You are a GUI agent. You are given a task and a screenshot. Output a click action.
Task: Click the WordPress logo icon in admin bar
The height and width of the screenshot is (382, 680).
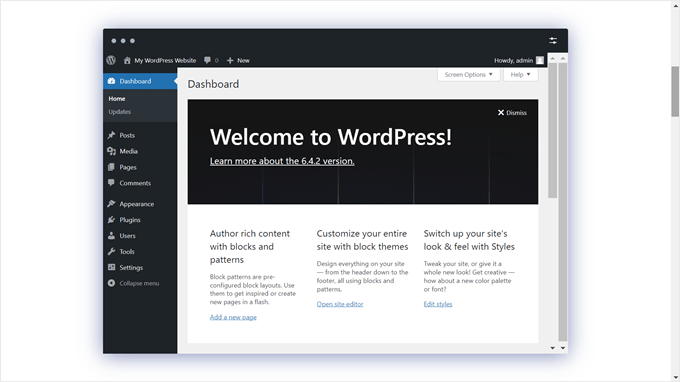[111, 60]
